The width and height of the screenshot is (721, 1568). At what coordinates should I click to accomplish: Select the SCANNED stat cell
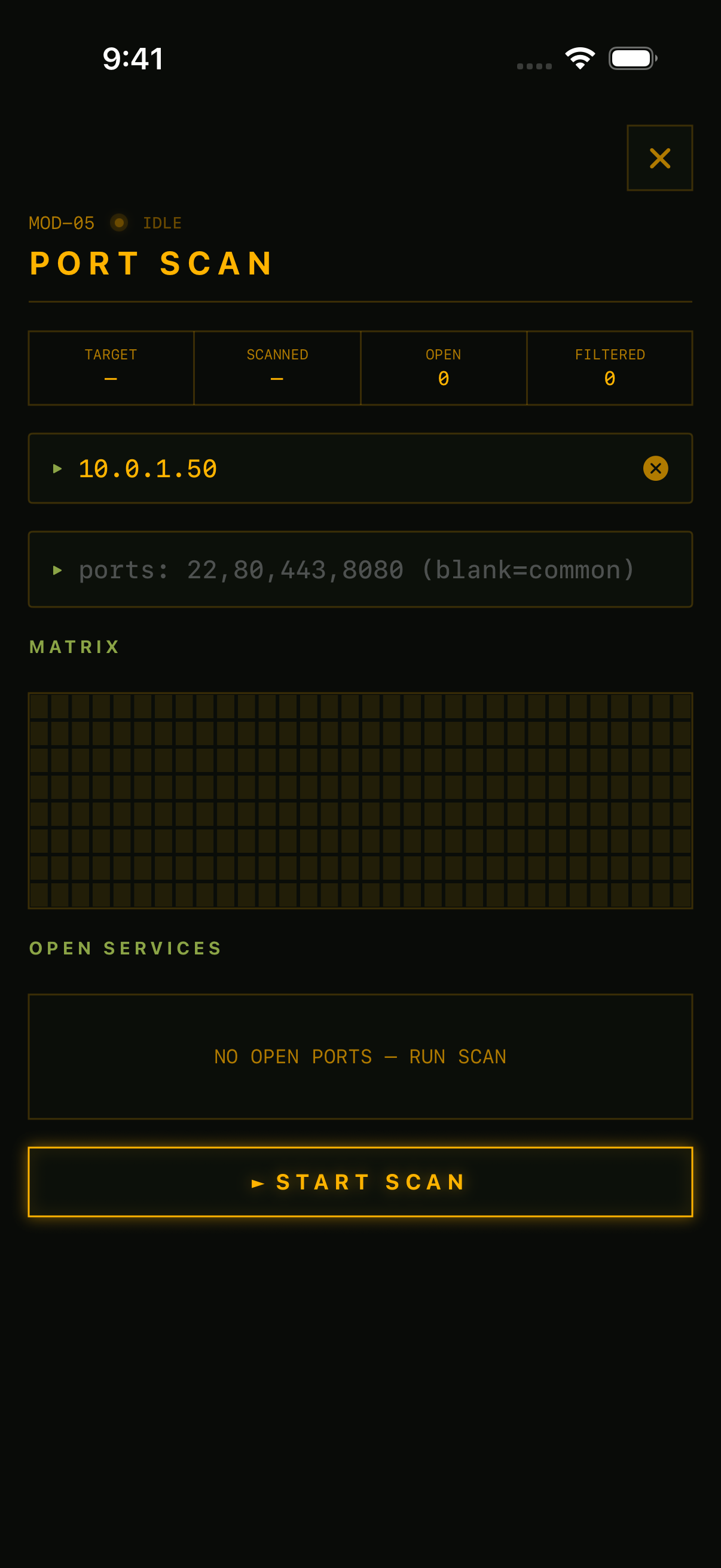point(277,368)
